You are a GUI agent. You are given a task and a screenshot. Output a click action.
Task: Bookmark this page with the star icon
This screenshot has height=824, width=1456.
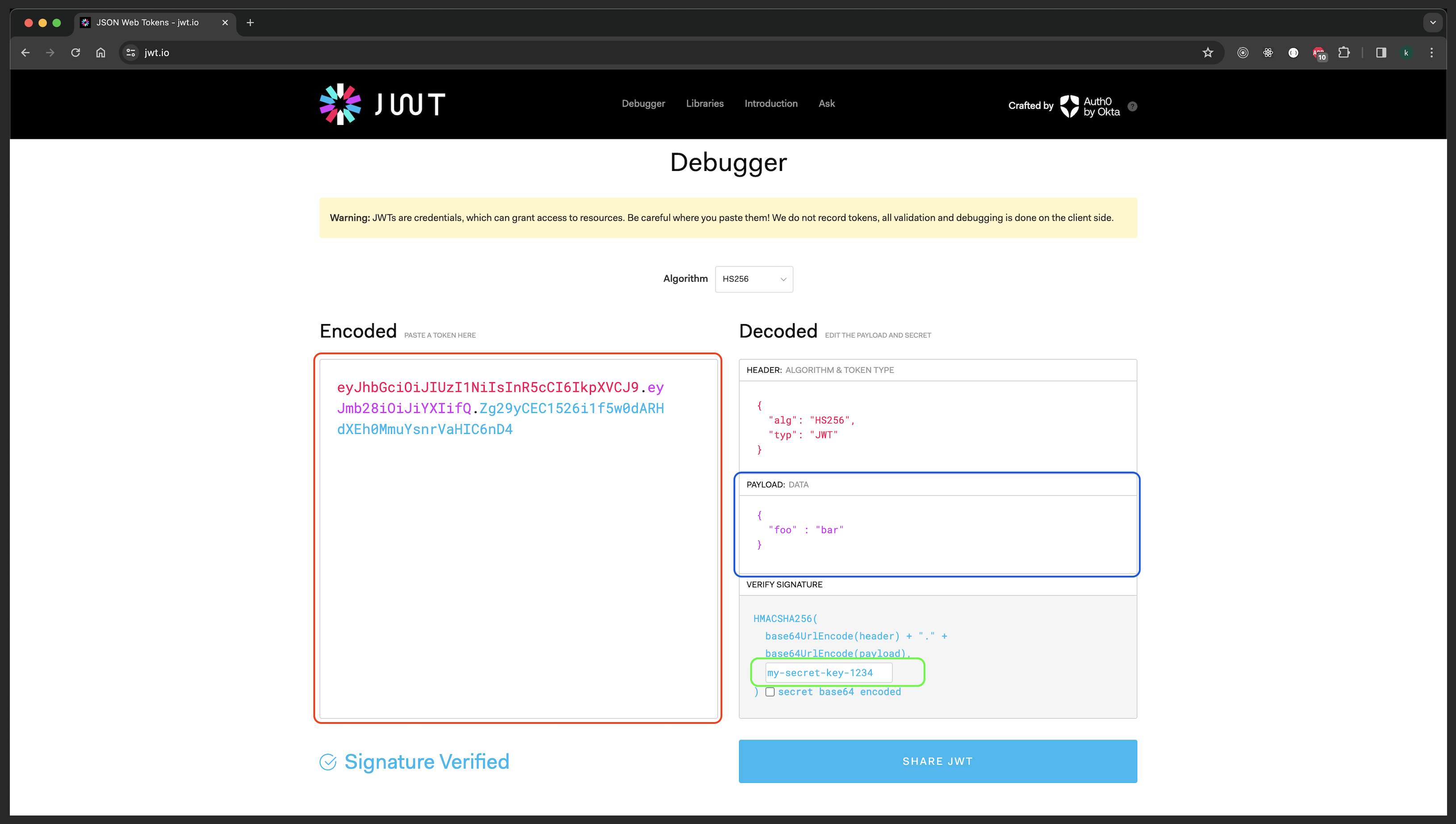(x=1208, y=52)
